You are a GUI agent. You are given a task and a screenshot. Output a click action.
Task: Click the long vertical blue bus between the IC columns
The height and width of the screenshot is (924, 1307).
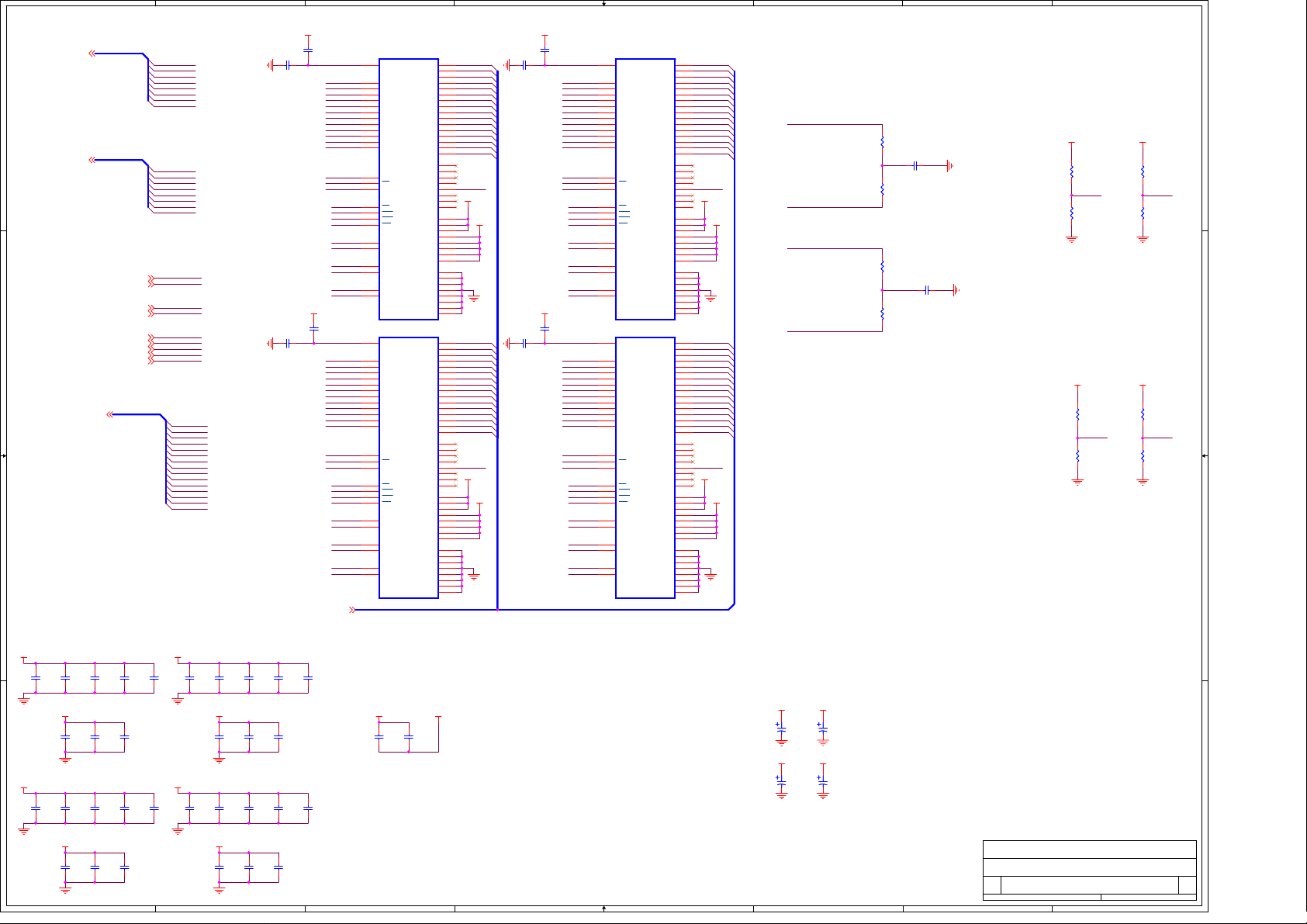(x=497, y=341)
